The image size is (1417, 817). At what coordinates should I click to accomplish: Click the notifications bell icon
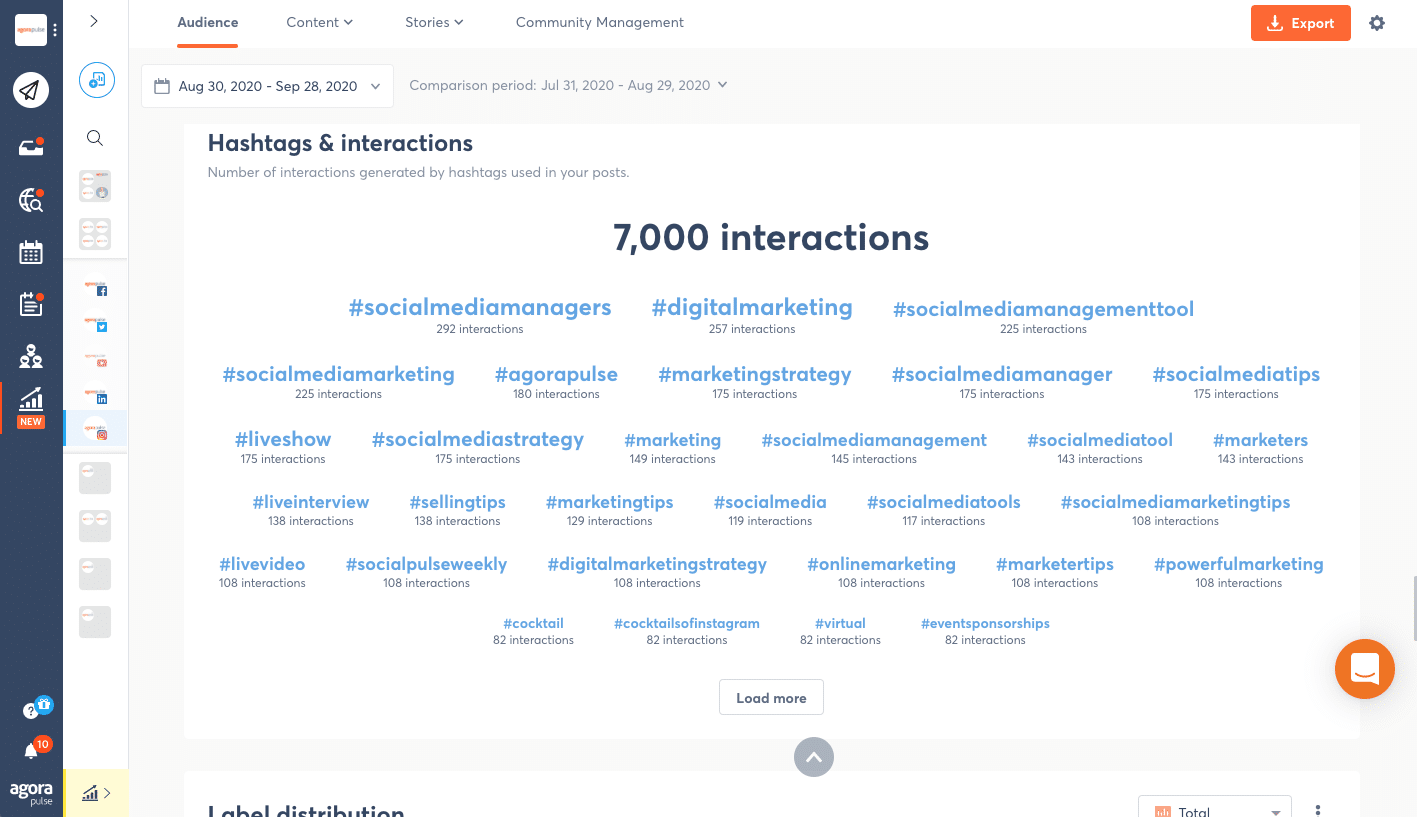tap(31, 751)
